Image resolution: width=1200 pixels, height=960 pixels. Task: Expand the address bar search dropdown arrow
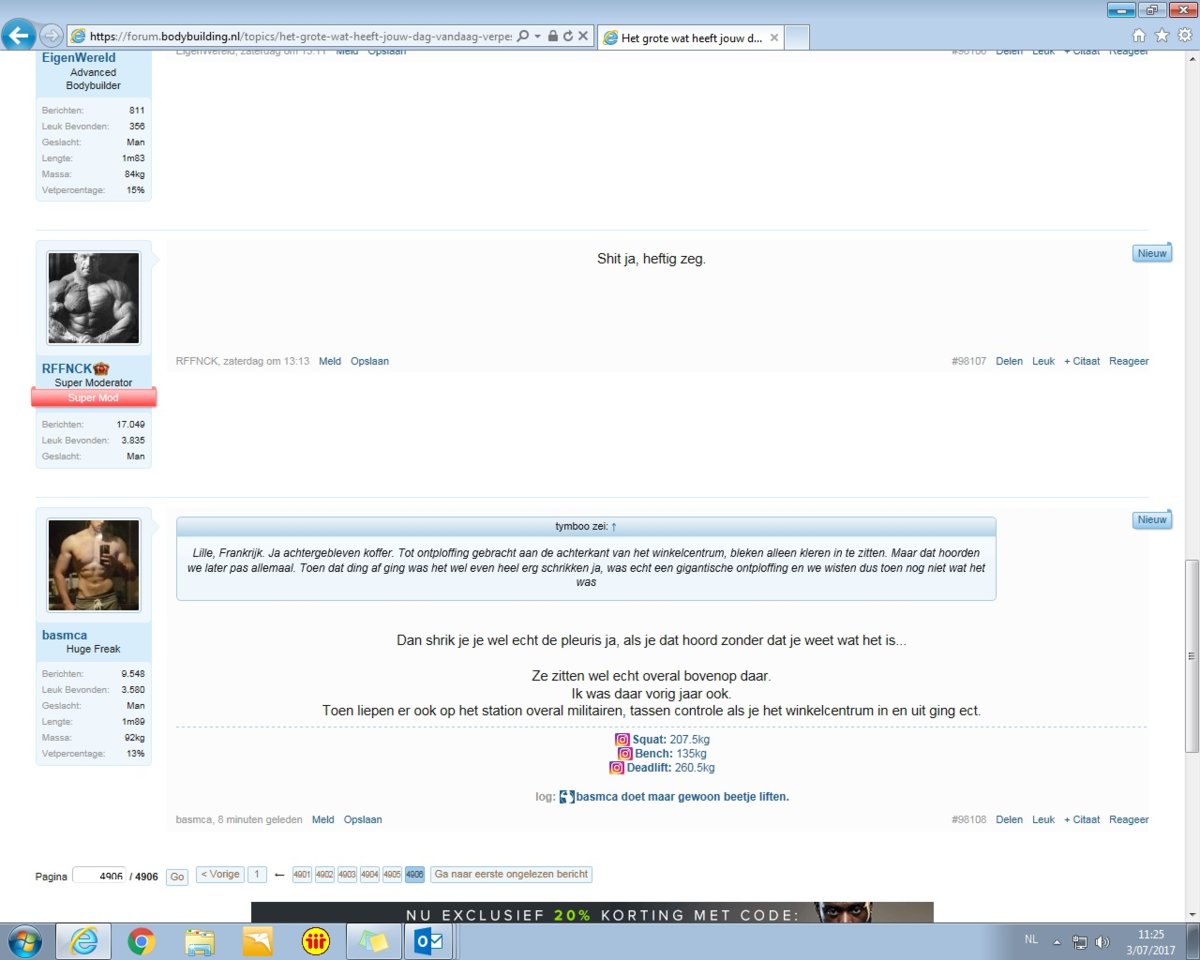click(x=537, y=36)
